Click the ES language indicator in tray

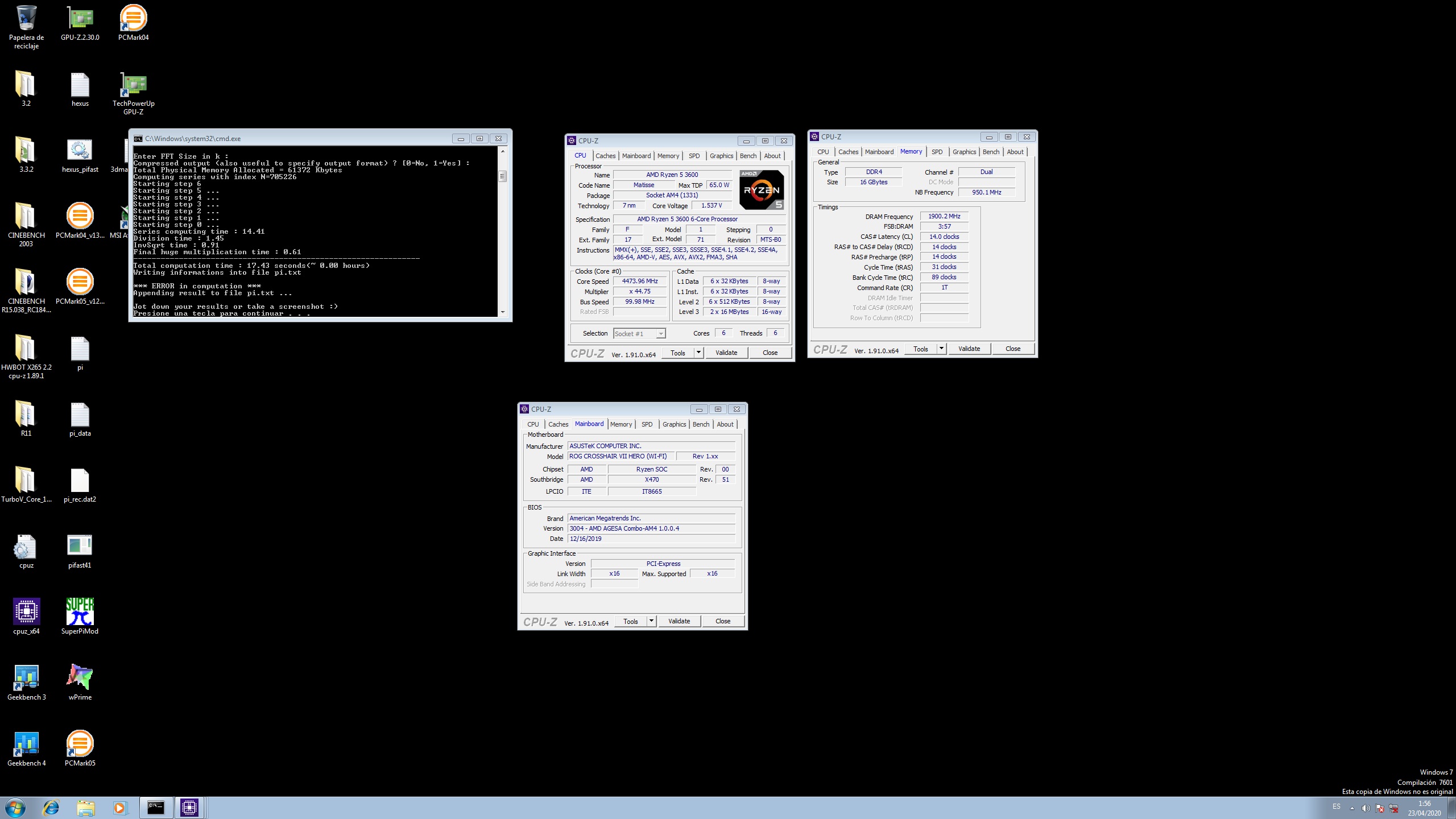coord(1336,806)
